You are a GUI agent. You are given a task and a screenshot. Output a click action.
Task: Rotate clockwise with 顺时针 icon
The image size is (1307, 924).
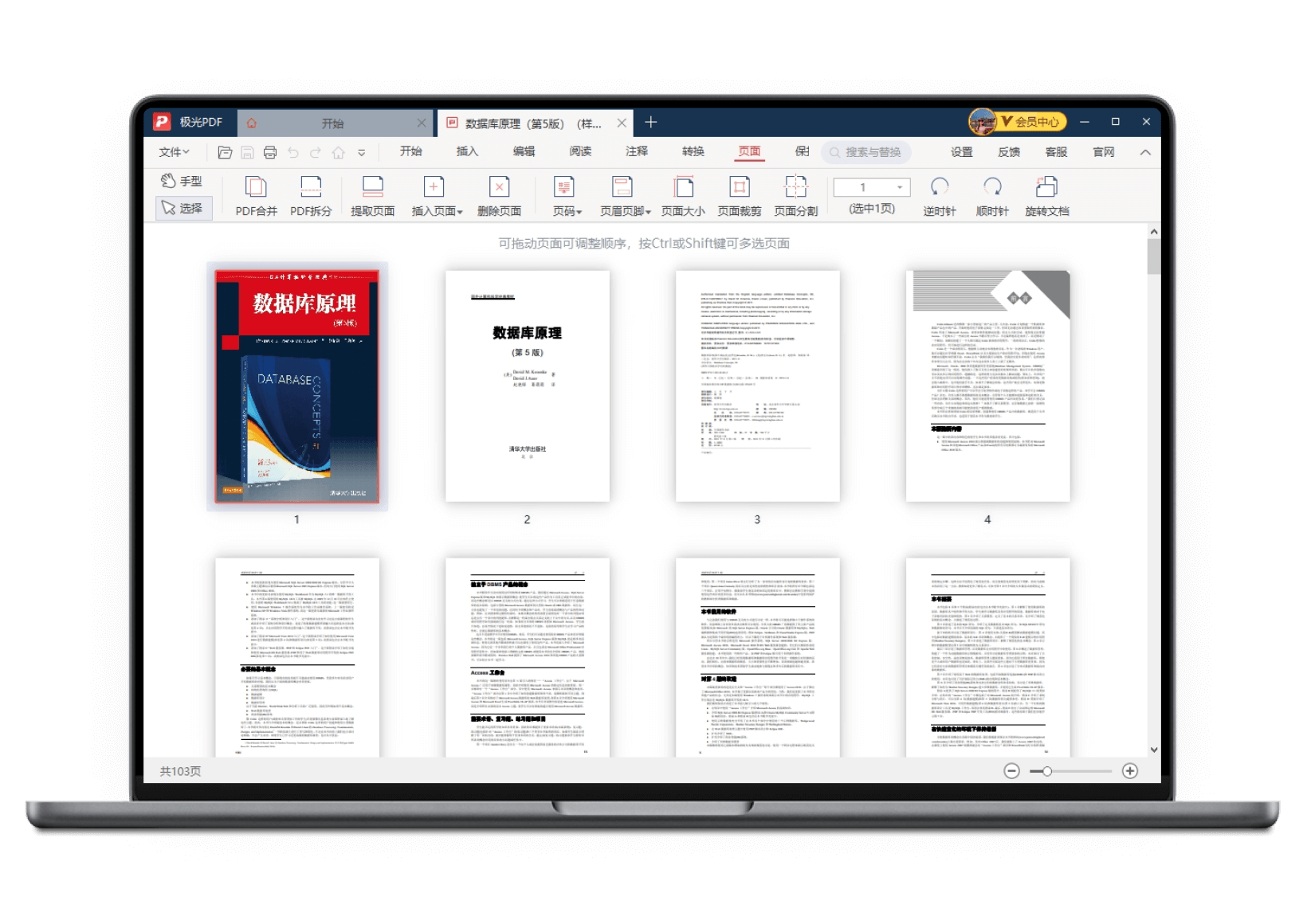coord(992,187)
